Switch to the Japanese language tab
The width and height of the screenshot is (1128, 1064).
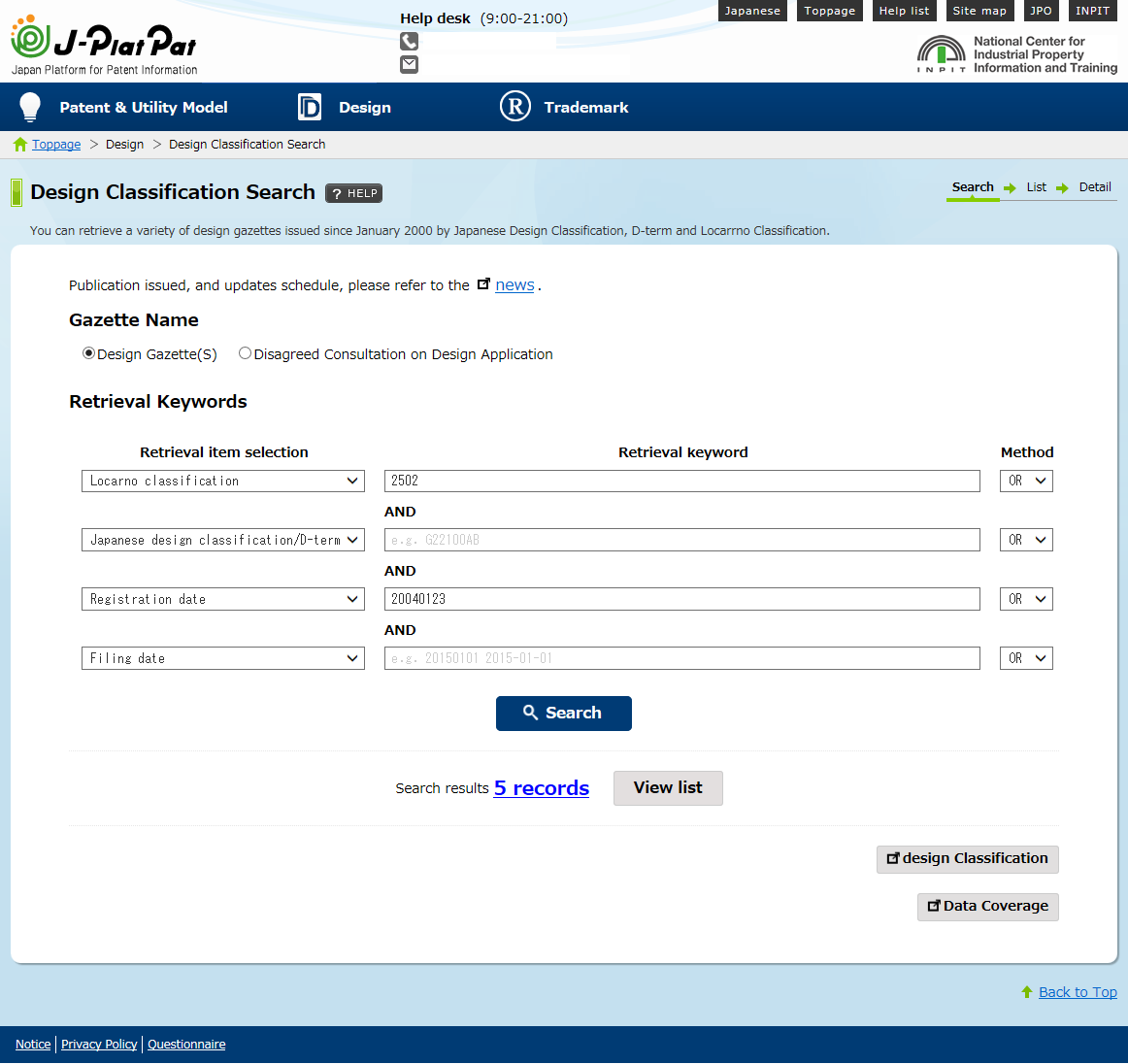tap(752, 11)
